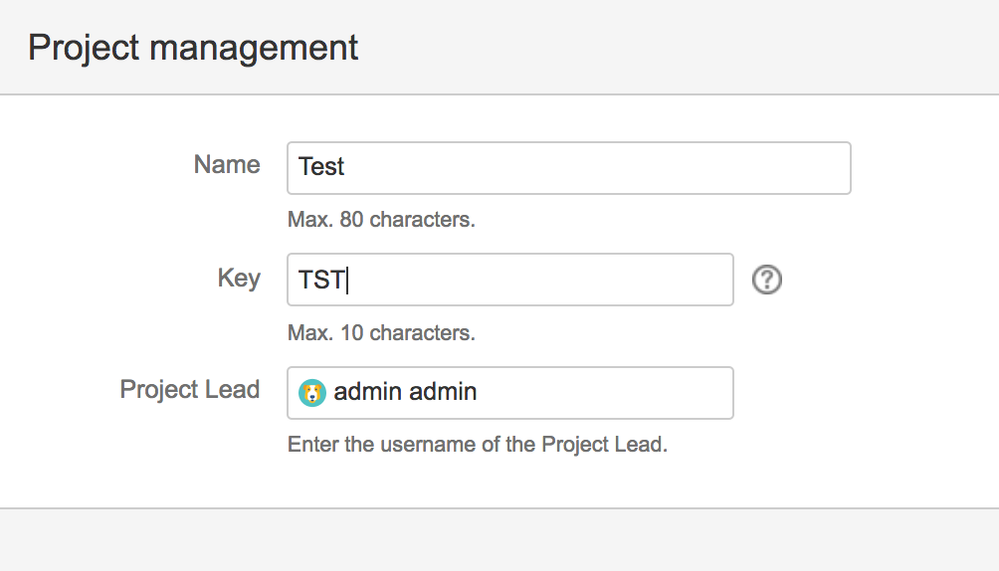
Task: Click the admin avatar in Project Lead
Action: [x=312, y=393]
